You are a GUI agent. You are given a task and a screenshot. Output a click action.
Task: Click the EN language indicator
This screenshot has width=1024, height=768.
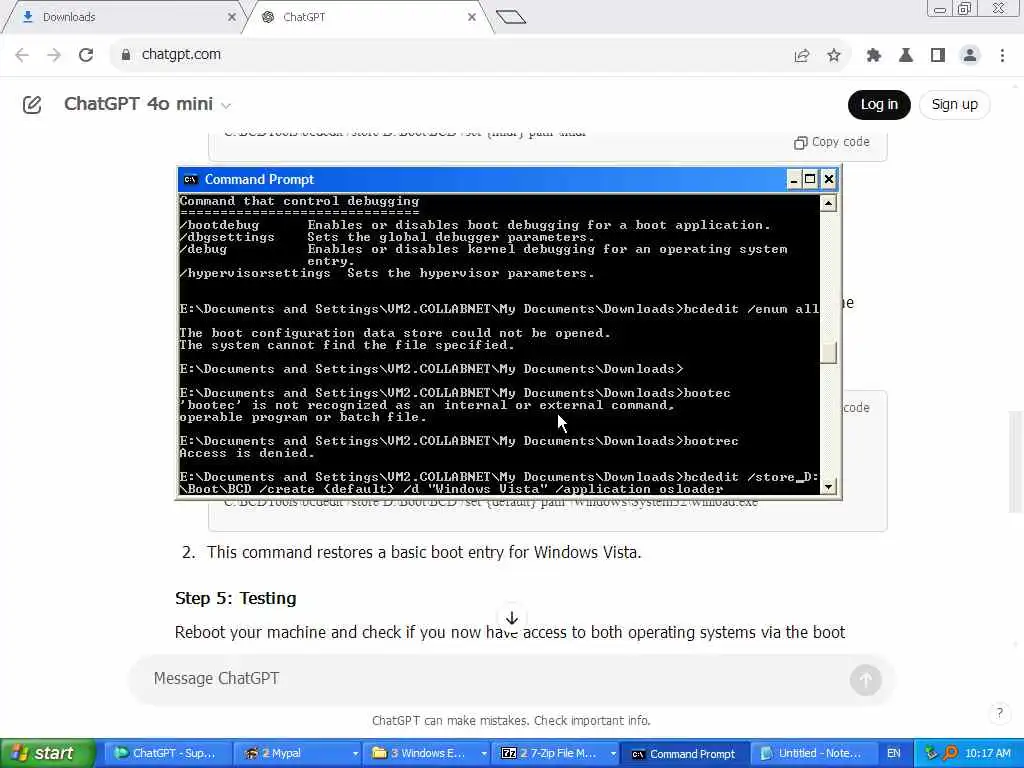pyautogui.click(x=893, y=754)
